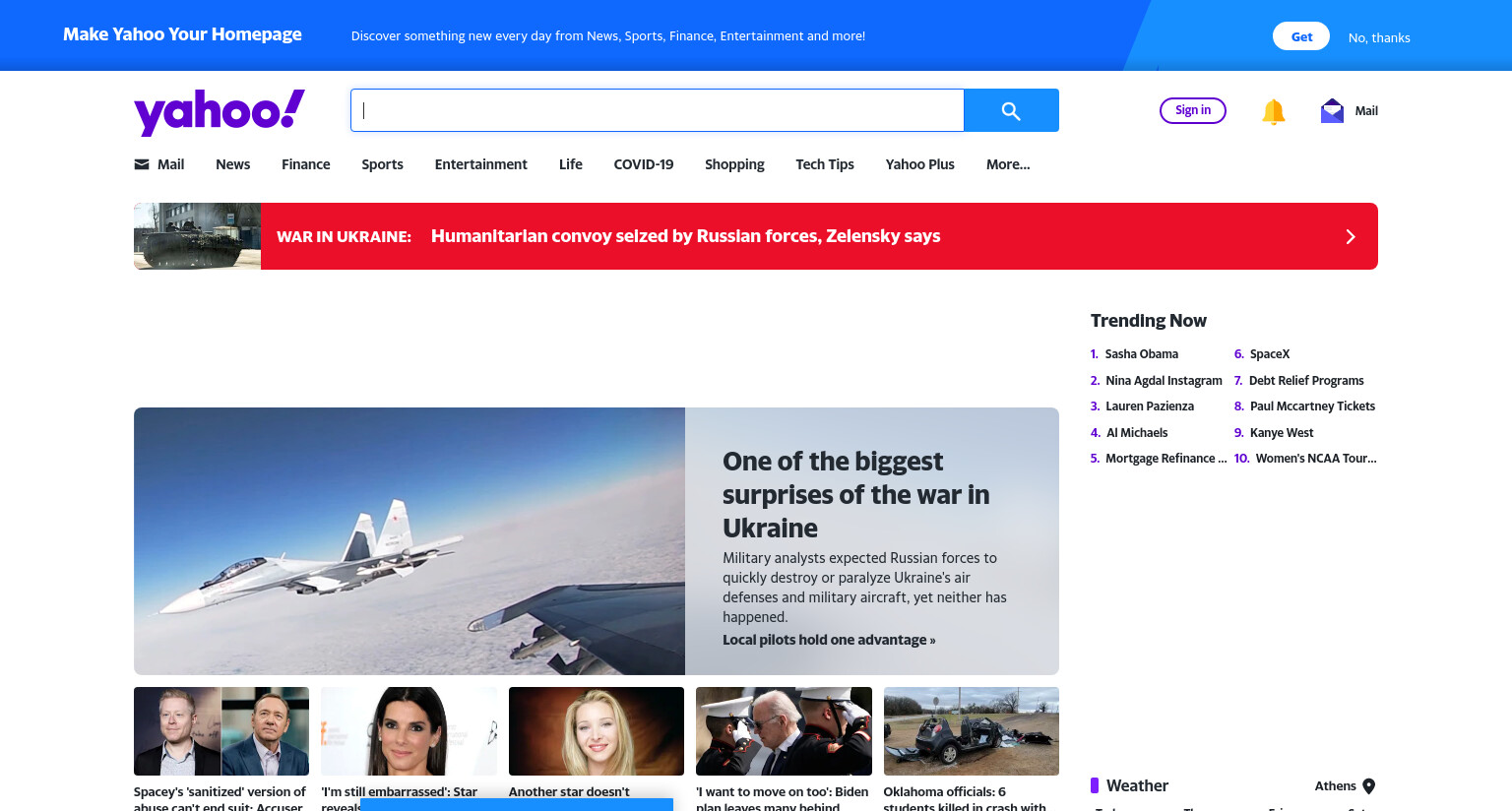Click 'Local pilots hold one advantage' link
The height and width of the screenshot is (811, 1512).
pos(829,640)
